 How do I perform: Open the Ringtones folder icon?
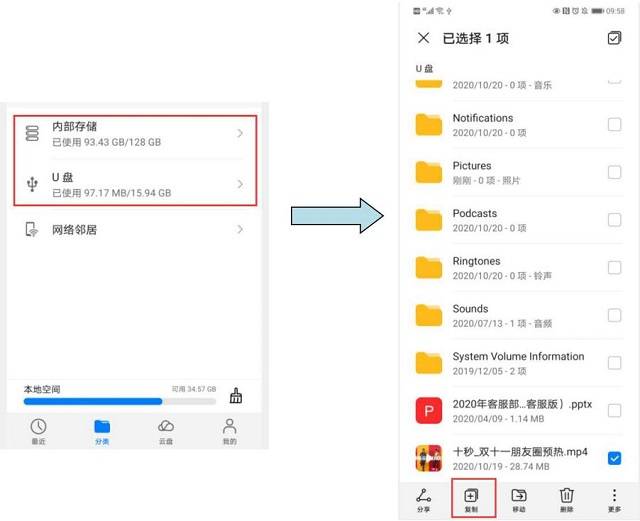point(429,267)
